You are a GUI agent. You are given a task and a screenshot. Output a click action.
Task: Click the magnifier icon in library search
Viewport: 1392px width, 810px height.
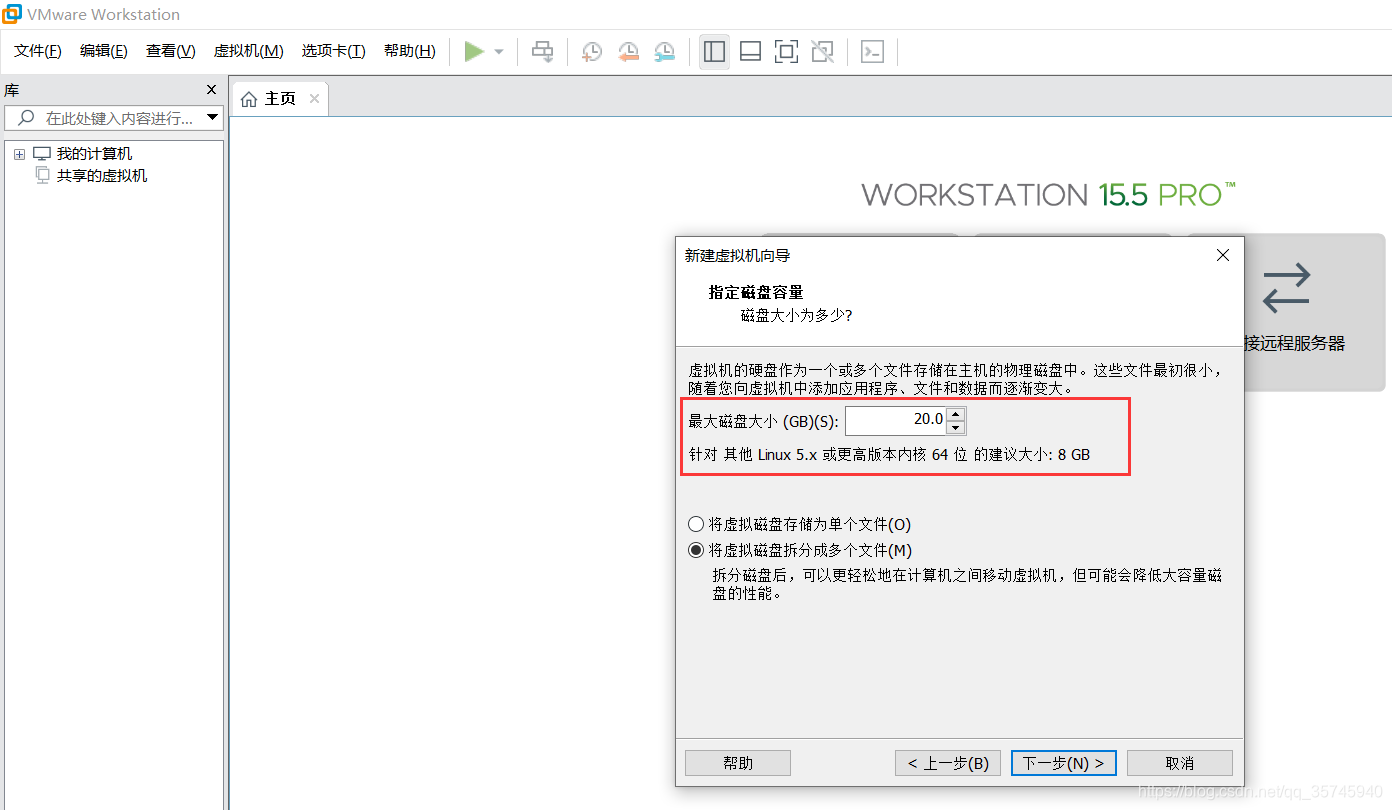click(26, 118)
